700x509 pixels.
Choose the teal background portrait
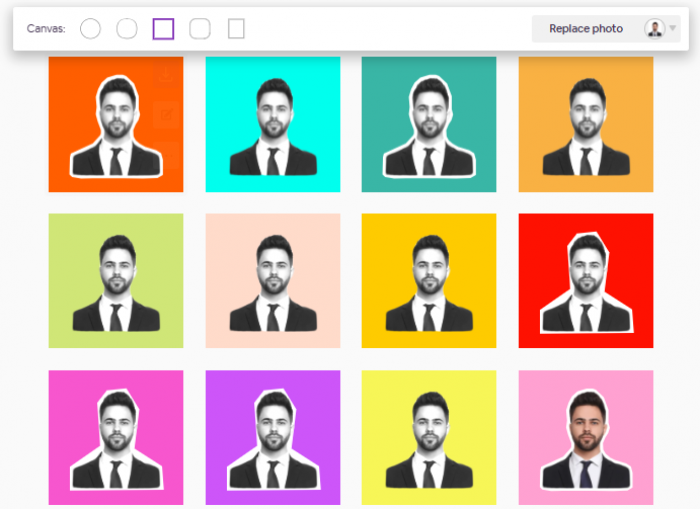pyautogui.click(x=429, y=125)
